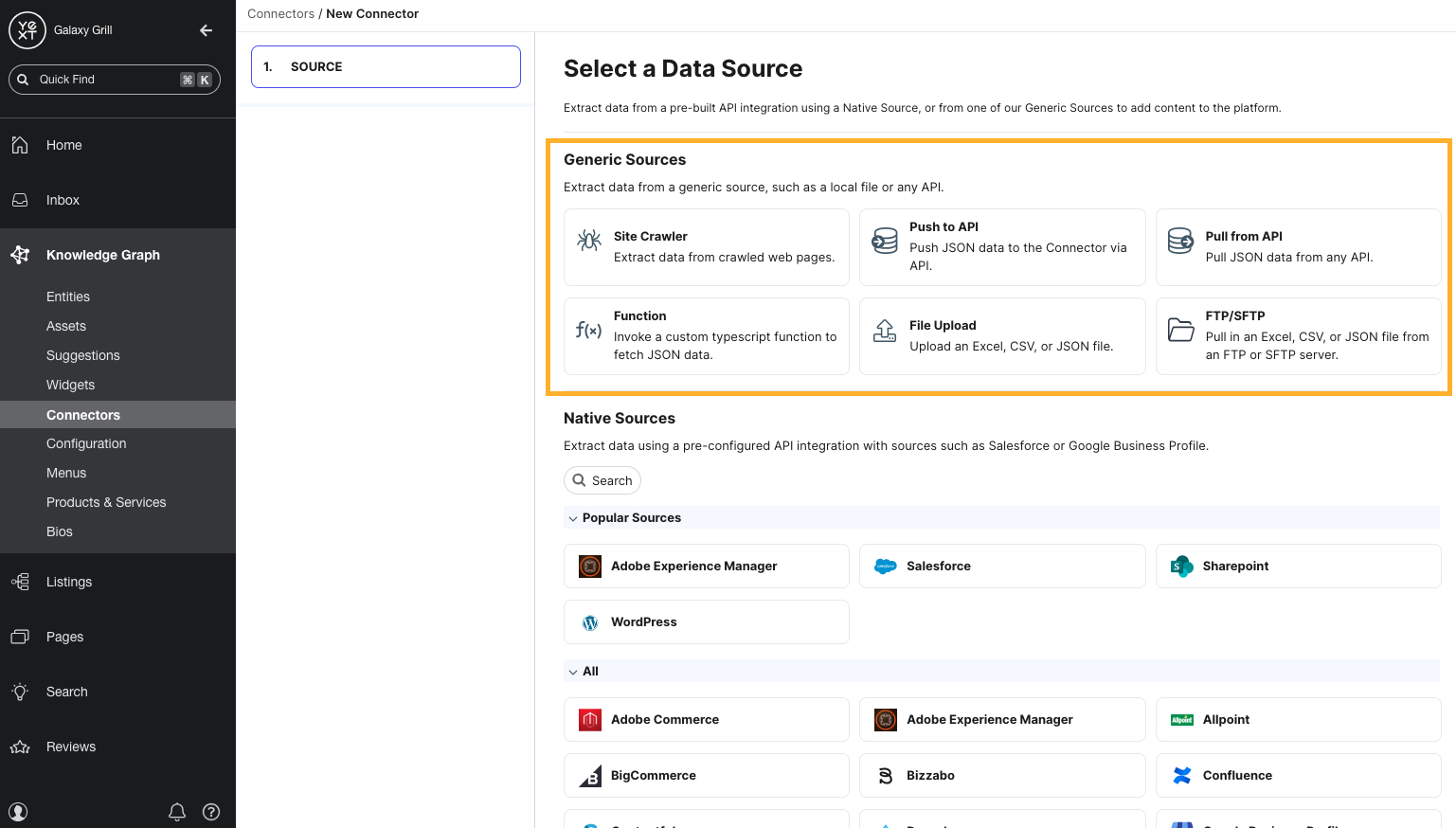1456x828 pixels.
Task: Open the help question mark icon
Action: [x=211, y=812]
